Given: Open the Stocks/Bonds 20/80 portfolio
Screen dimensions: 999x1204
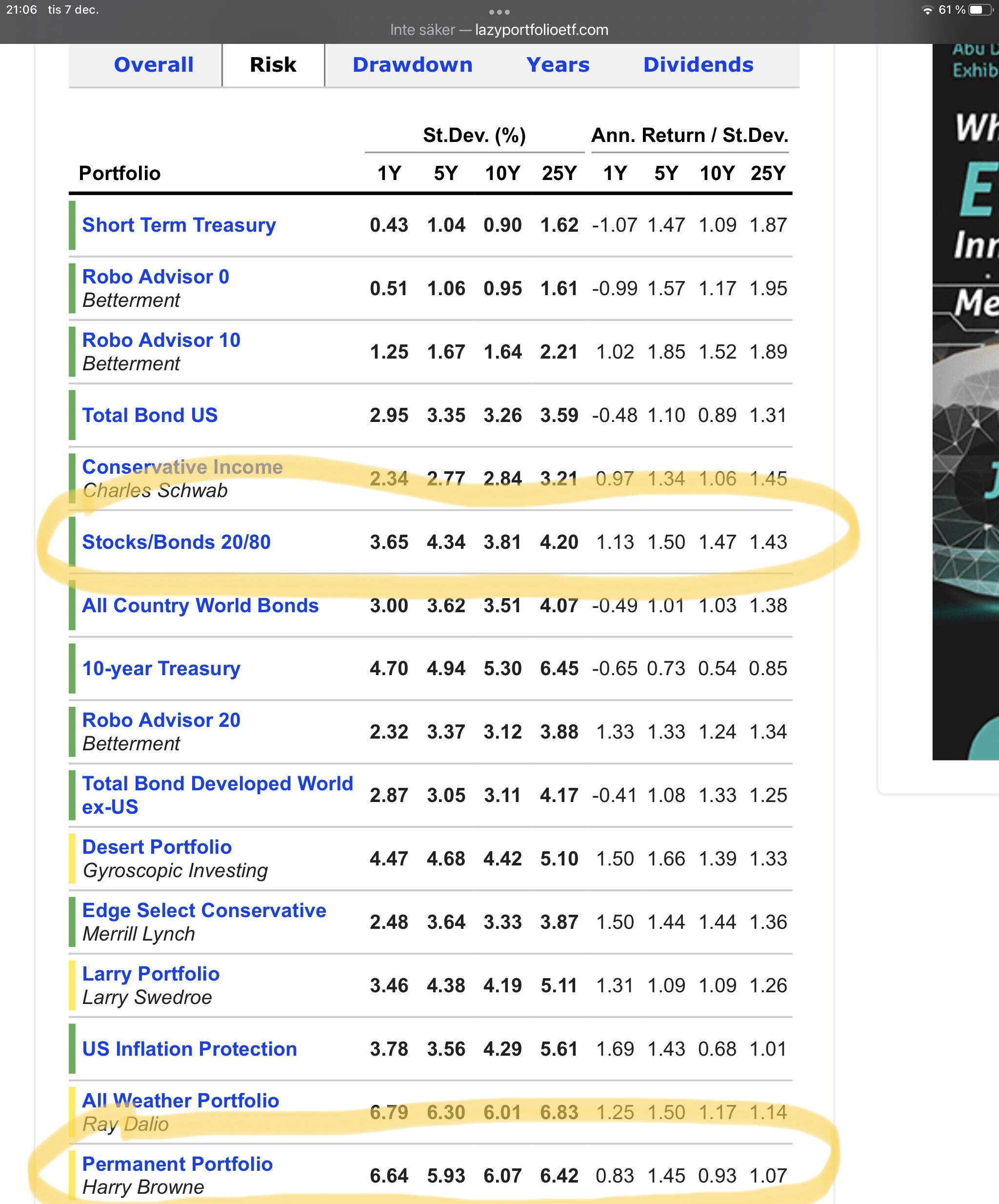Looking at the screenshot, I should (x=176, y=542).
